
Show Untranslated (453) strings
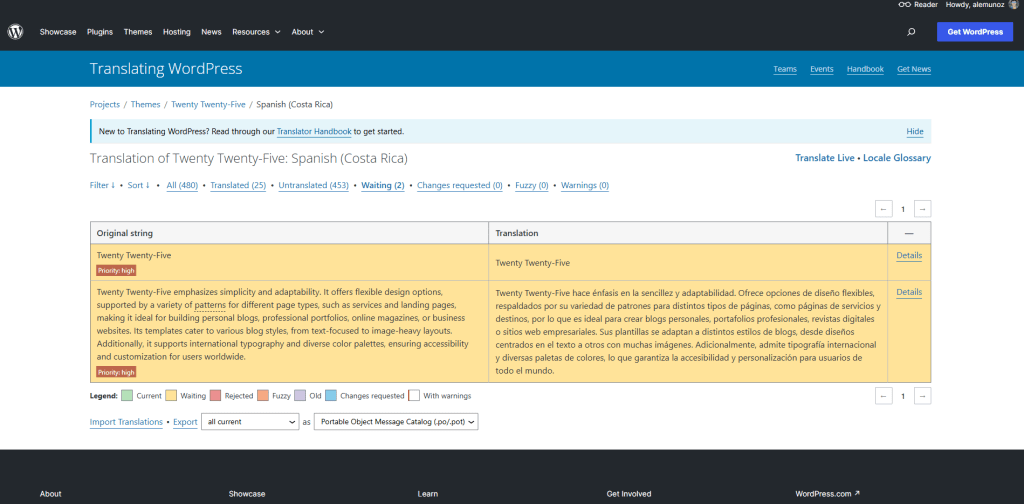313,185
